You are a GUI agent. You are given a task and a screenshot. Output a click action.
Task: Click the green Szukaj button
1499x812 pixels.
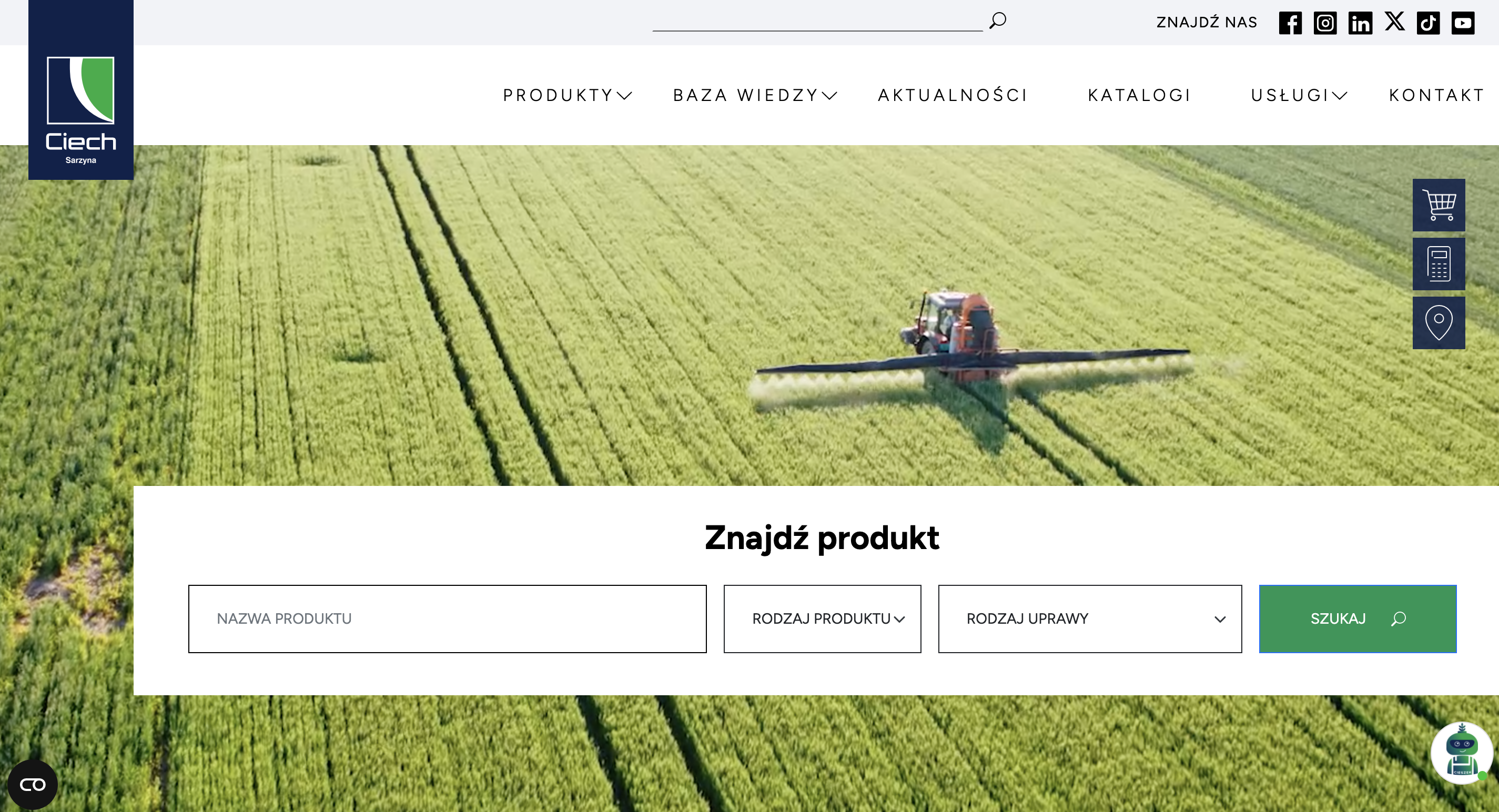tap(1358, 619)
